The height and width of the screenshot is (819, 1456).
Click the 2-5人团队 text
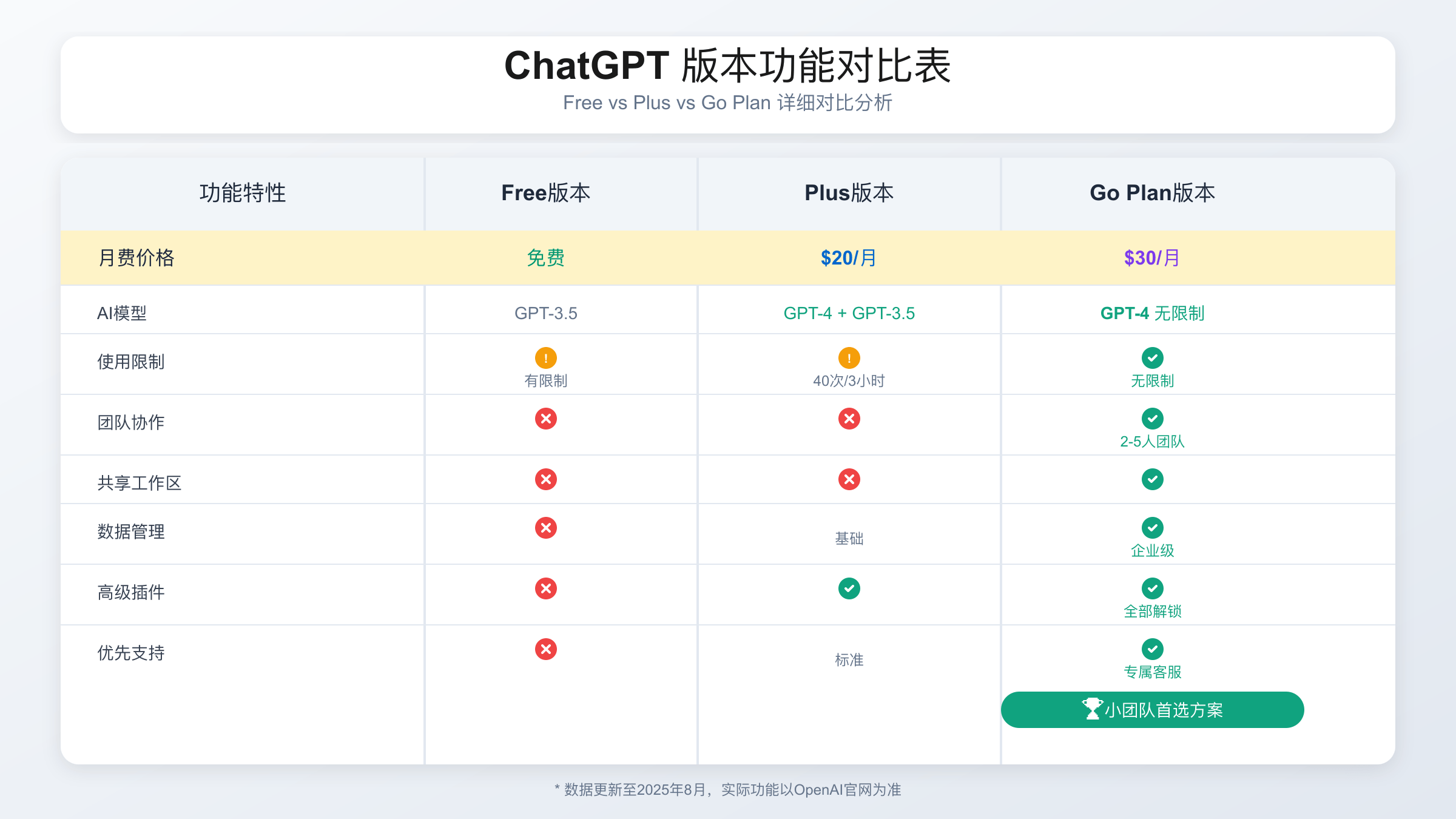pos(1153,442)
